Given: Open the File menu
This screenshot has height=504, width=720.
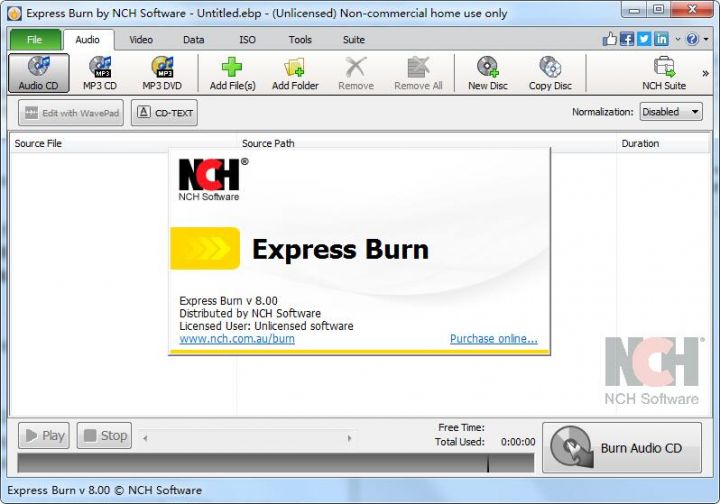Looking at the screenshot, I should tap(35, 40).
